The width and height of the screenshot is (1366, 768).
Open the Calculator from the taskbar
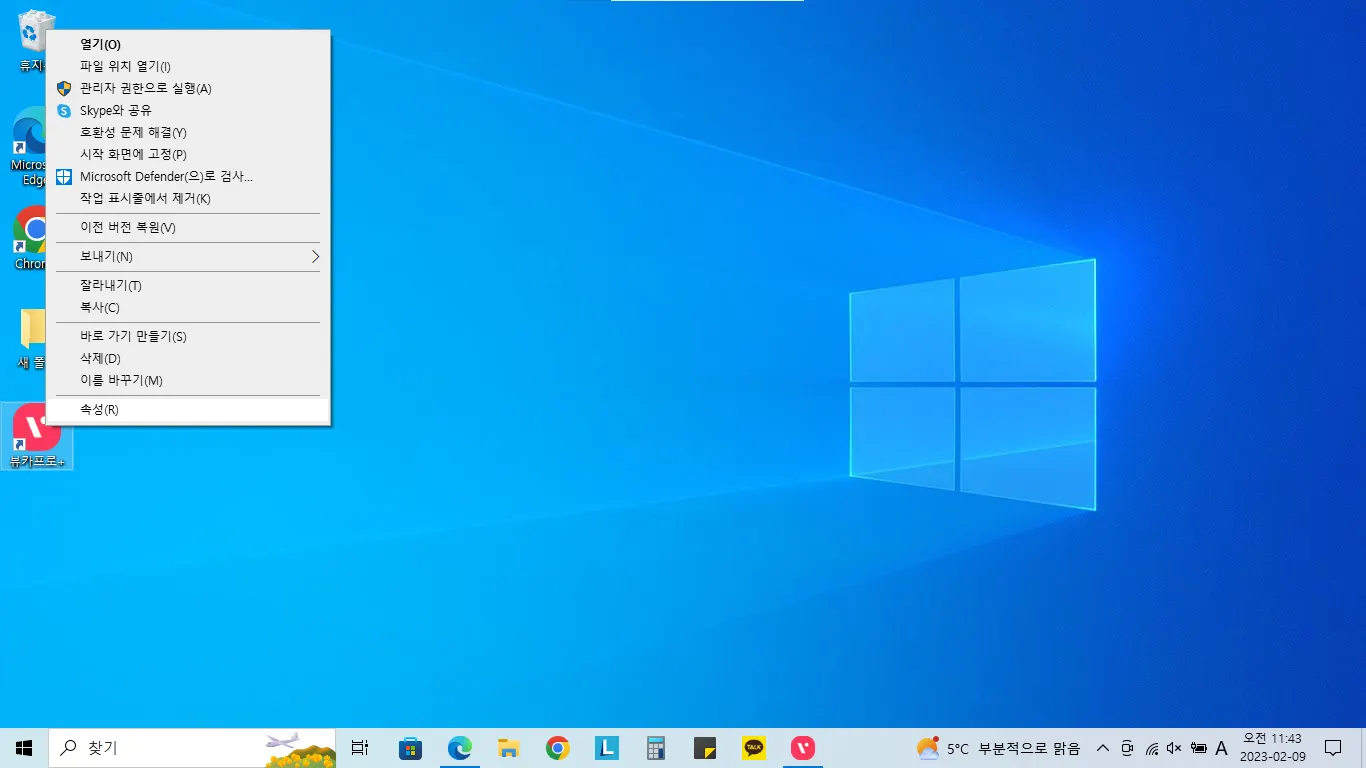pyautogui.click(x=656, y=748)
